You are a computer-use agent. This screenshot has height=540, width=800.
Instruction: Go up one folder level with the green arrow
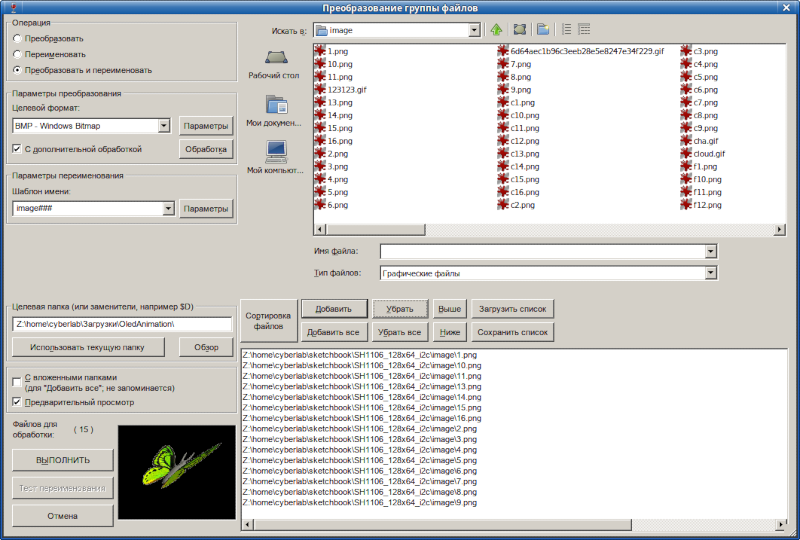pos(496,30)
